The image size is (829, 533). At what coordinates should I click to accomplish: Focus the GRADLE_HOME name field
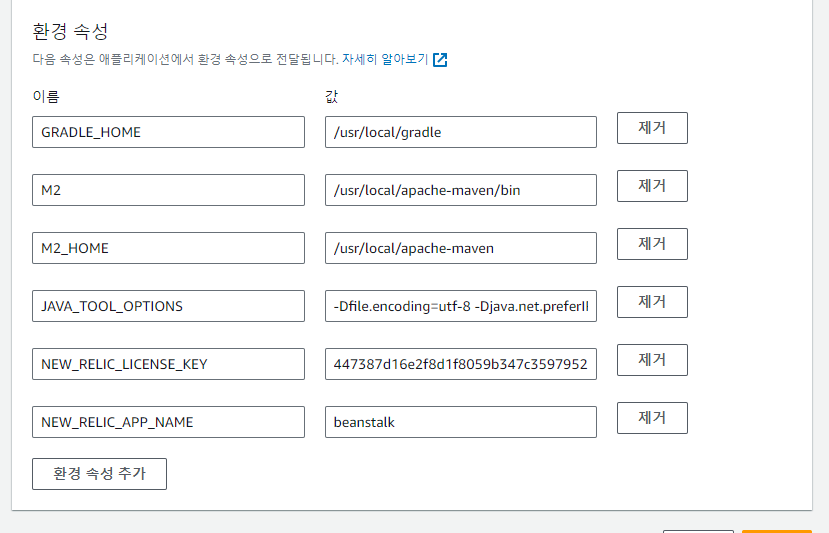168,132
